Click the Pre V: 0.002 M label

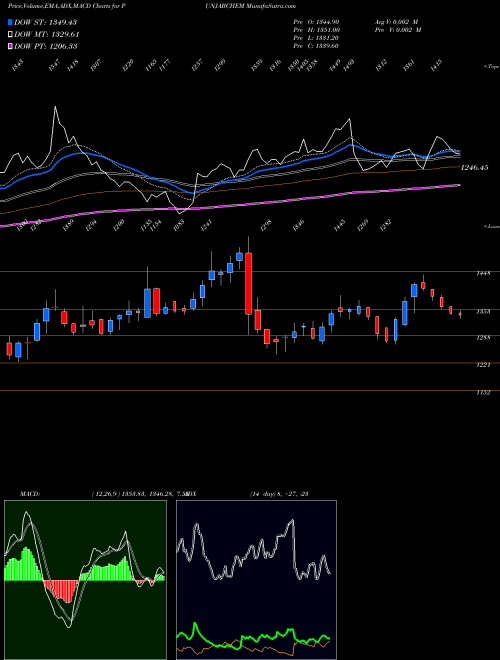(397, 30)
